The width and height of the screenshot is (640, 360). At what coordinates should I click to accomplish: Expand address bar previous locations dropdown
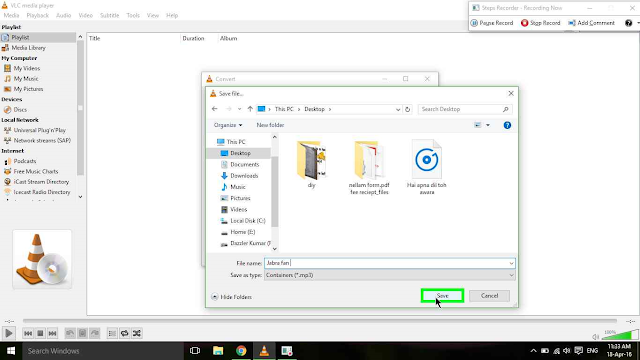[x=398, y=109]
